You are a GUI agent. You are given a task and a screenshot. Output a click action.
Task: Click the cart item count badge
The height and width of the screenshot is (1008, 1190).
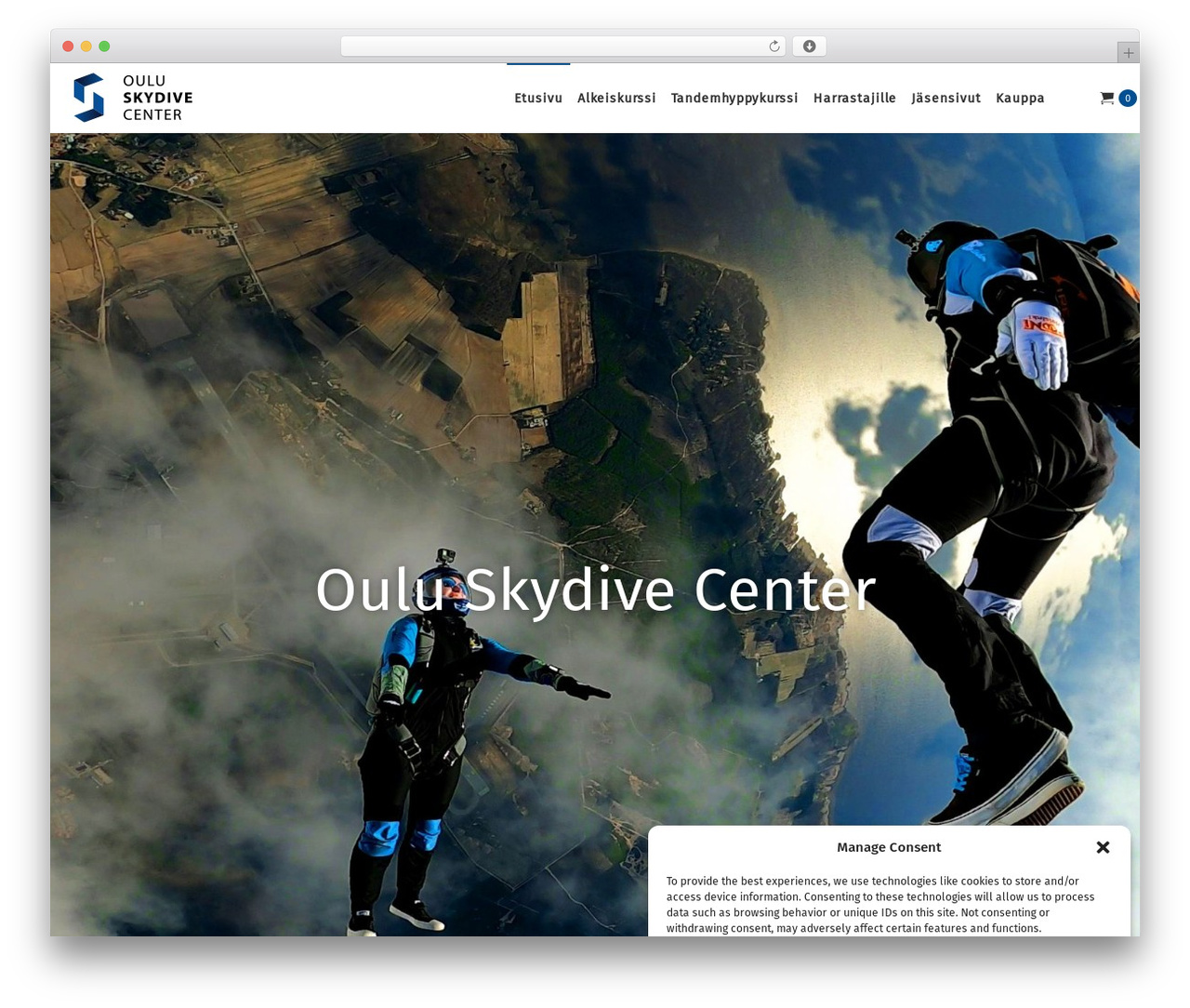pos(1128,98)
